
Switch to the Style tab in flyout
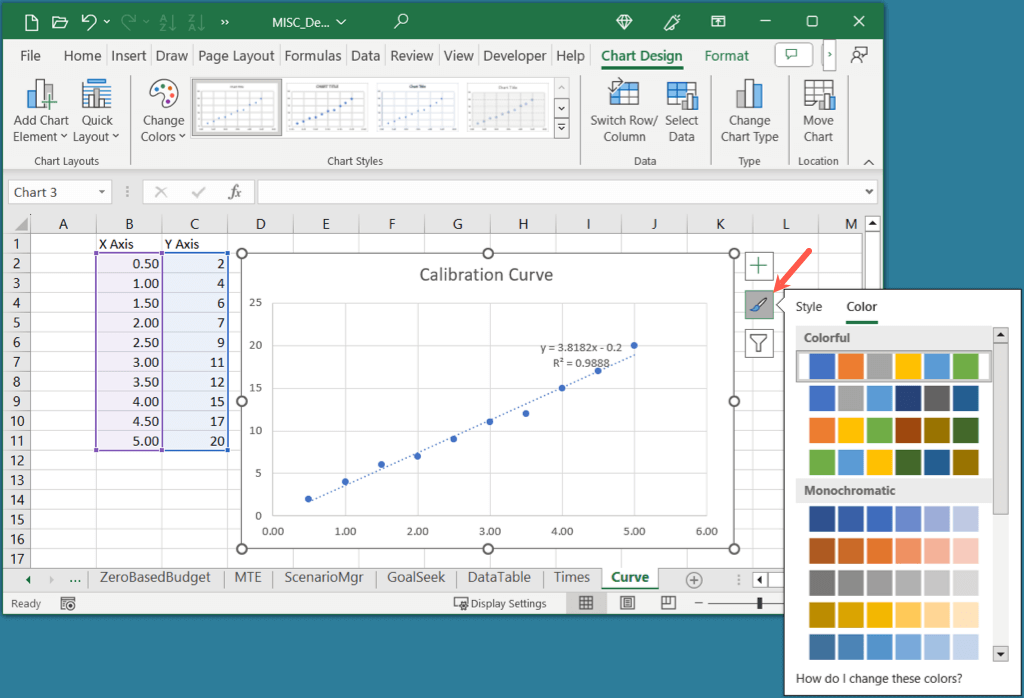tap(809, 307)
